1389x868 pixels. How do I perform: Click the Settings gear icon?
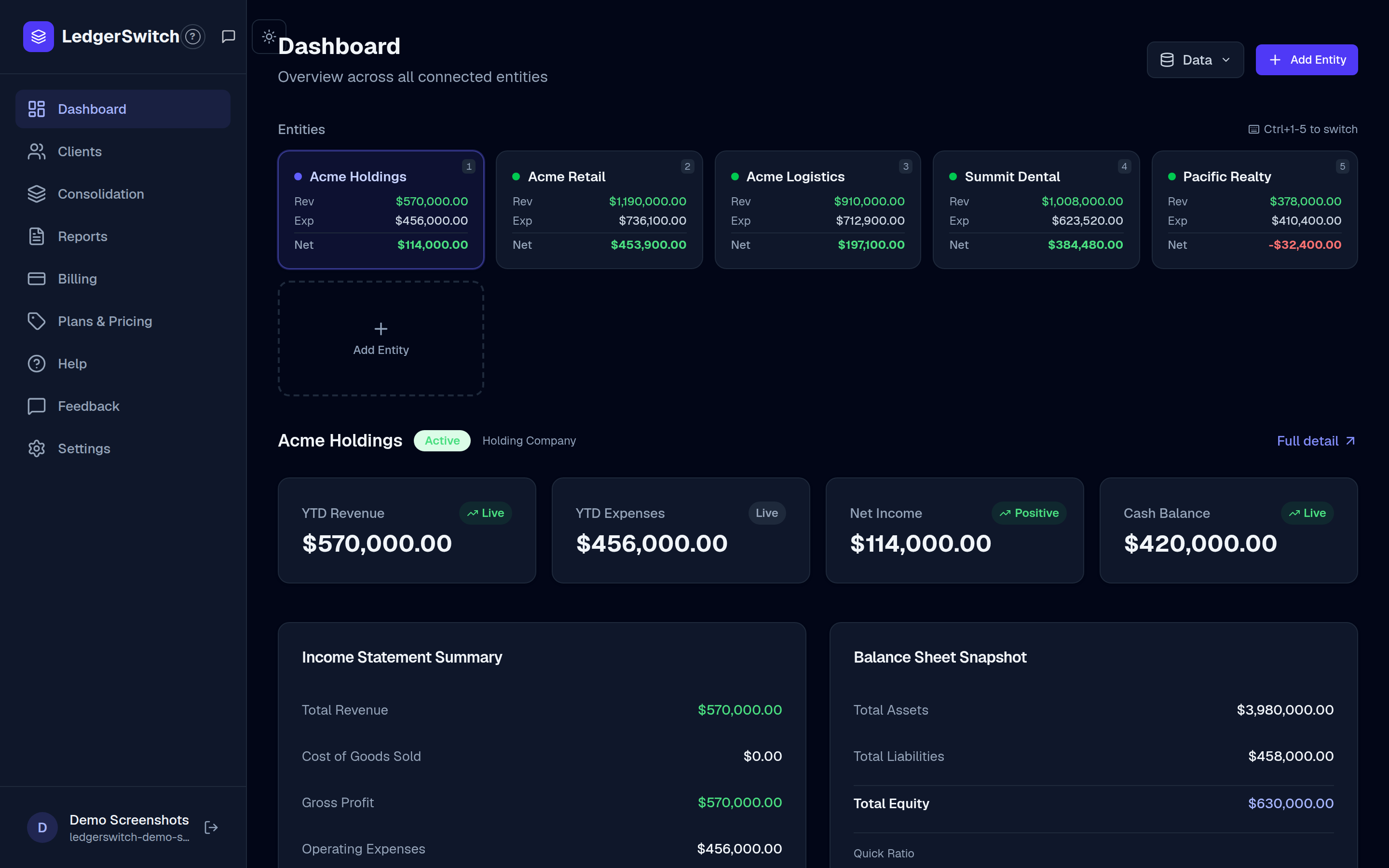(37, 449)
